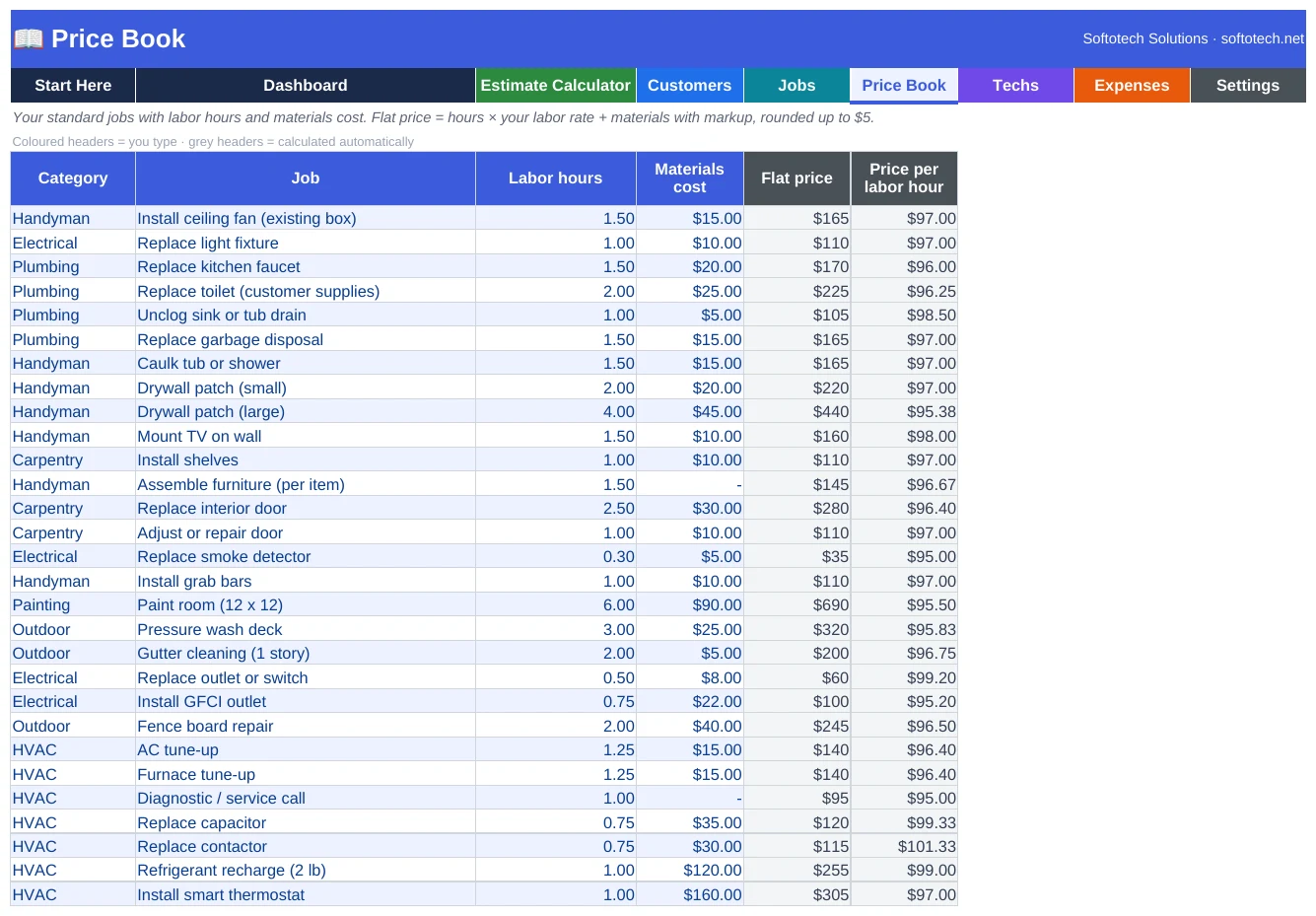Screen dimensions: 1316x916
Task: Click the Painting category cell
Action: pyautogui.click(x=73, y=605)
